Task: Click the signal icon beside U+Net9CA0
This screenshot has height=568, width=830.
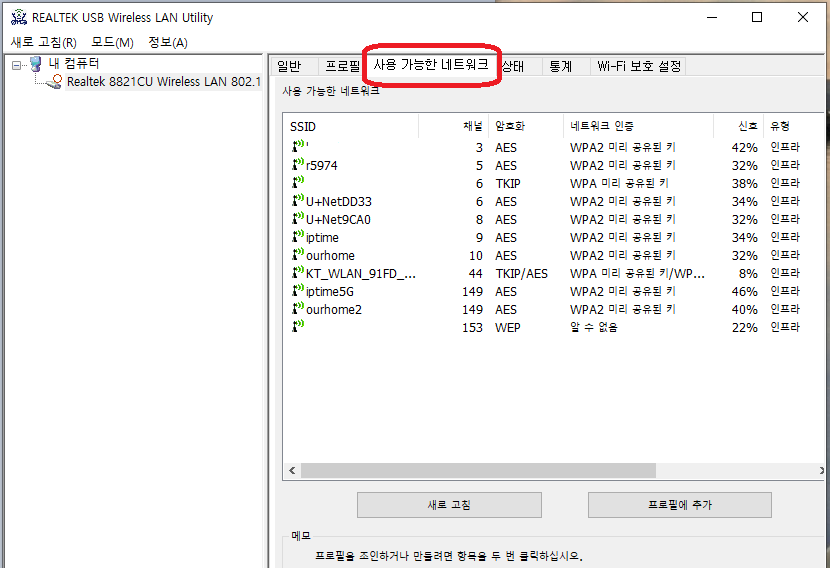Action: point(298,218)
